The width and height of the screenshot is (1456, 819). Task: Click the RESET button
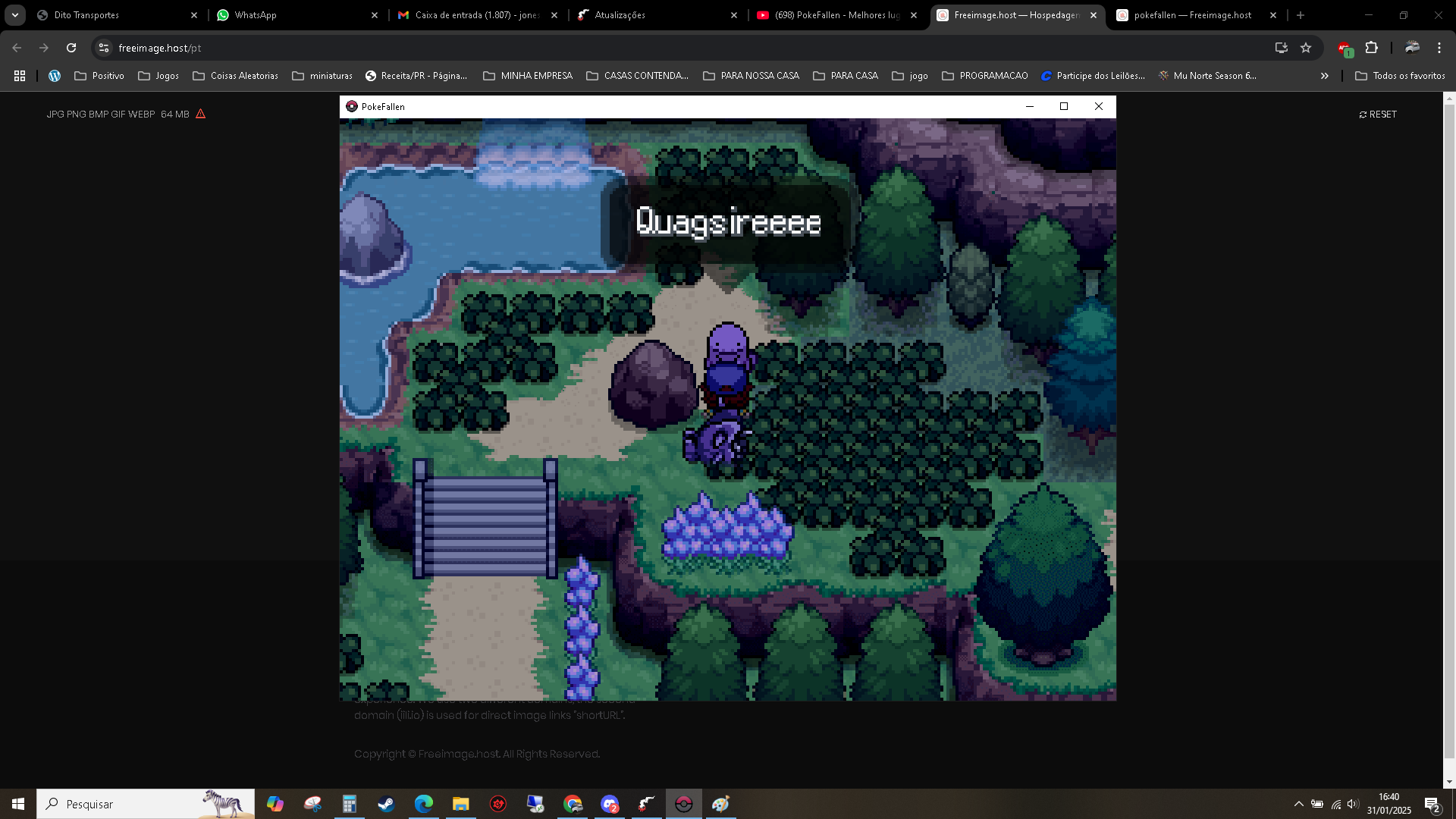pyautogui.click(x=1378, y=115)
